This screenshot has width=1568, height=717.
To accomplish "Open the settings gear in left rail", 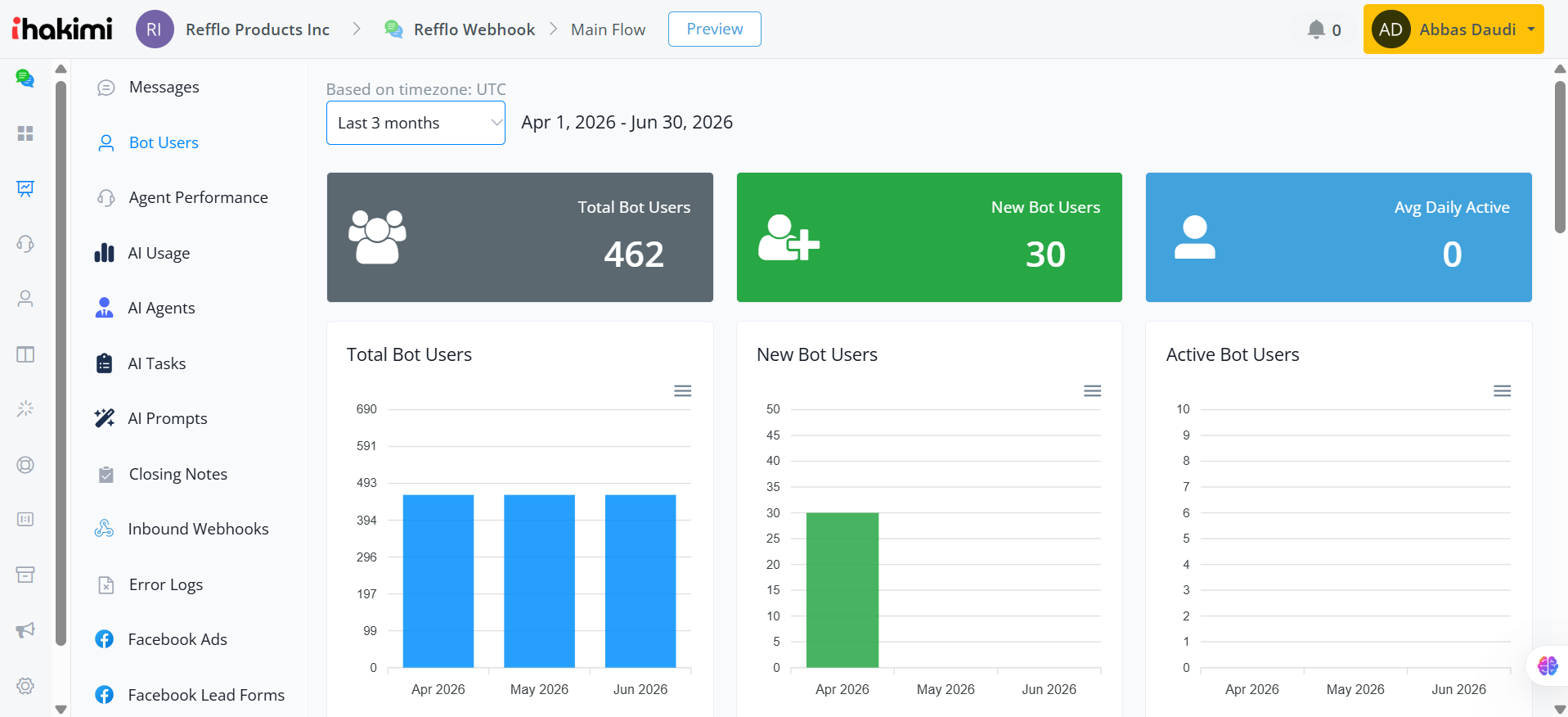I will point(25,686).
